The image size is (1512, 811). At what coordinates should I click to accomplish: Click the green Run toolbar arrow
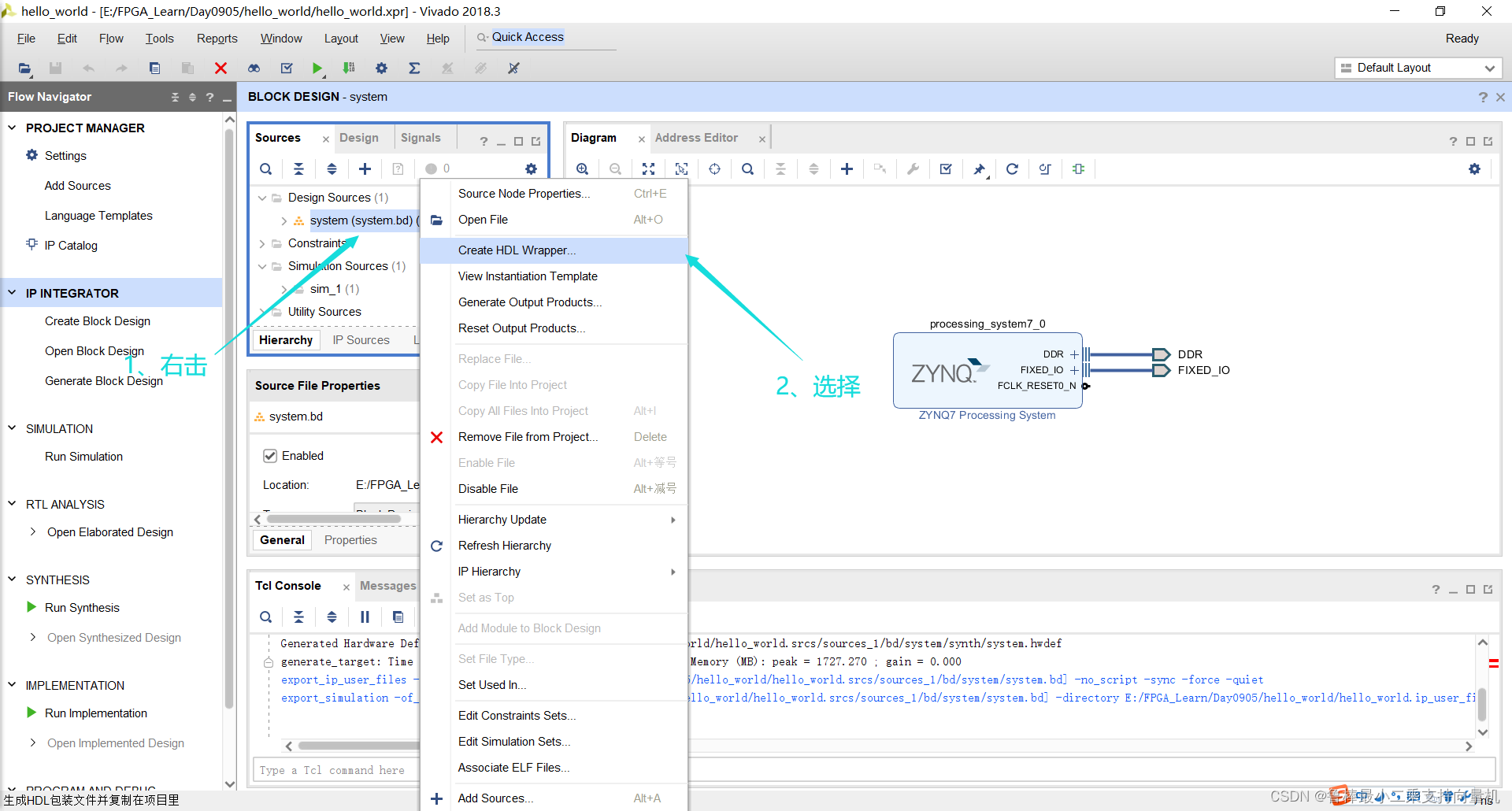pyautogui.click(x=317, y=69)
